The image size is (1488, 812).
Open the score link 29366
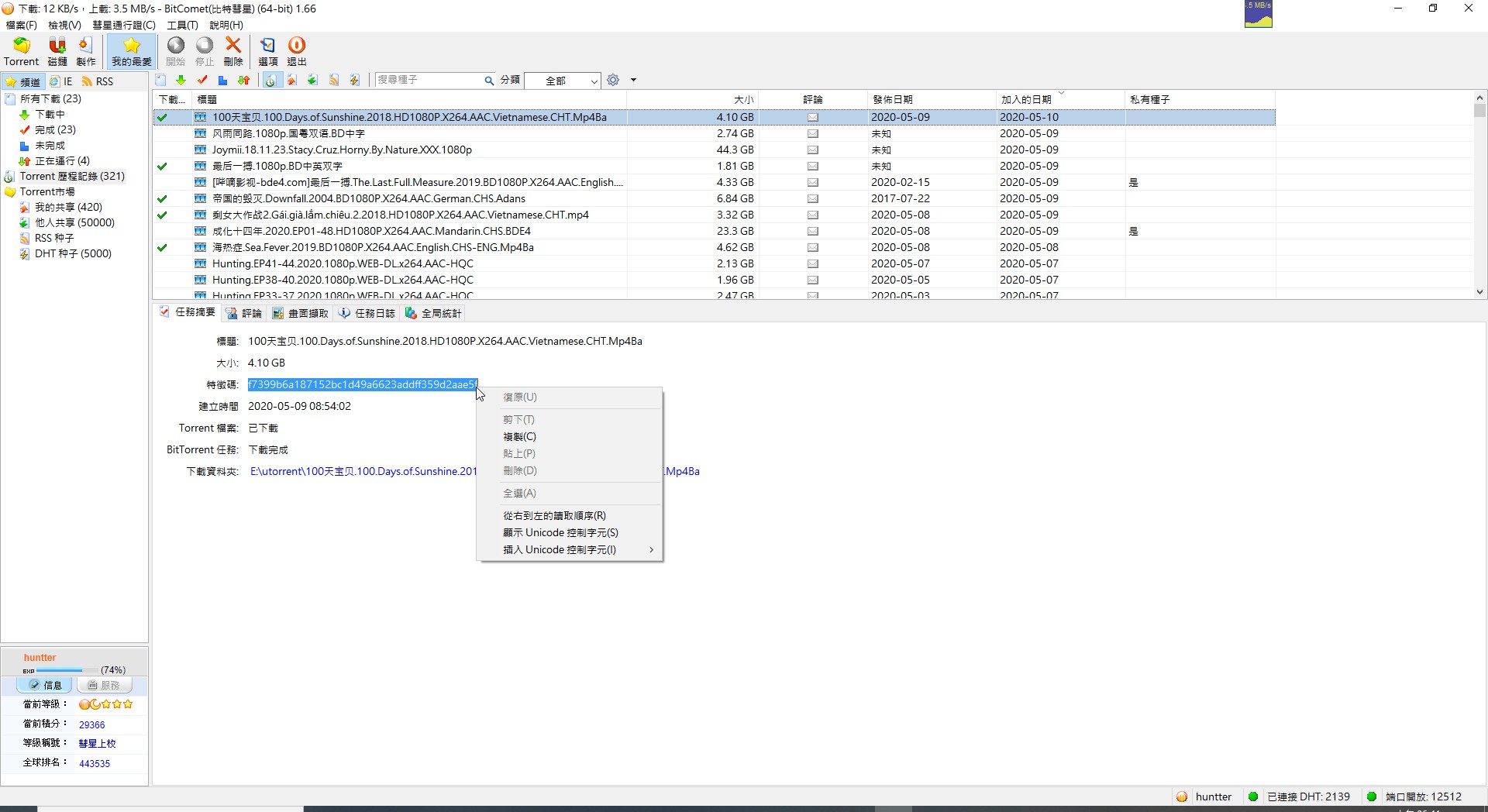point(91,724)
